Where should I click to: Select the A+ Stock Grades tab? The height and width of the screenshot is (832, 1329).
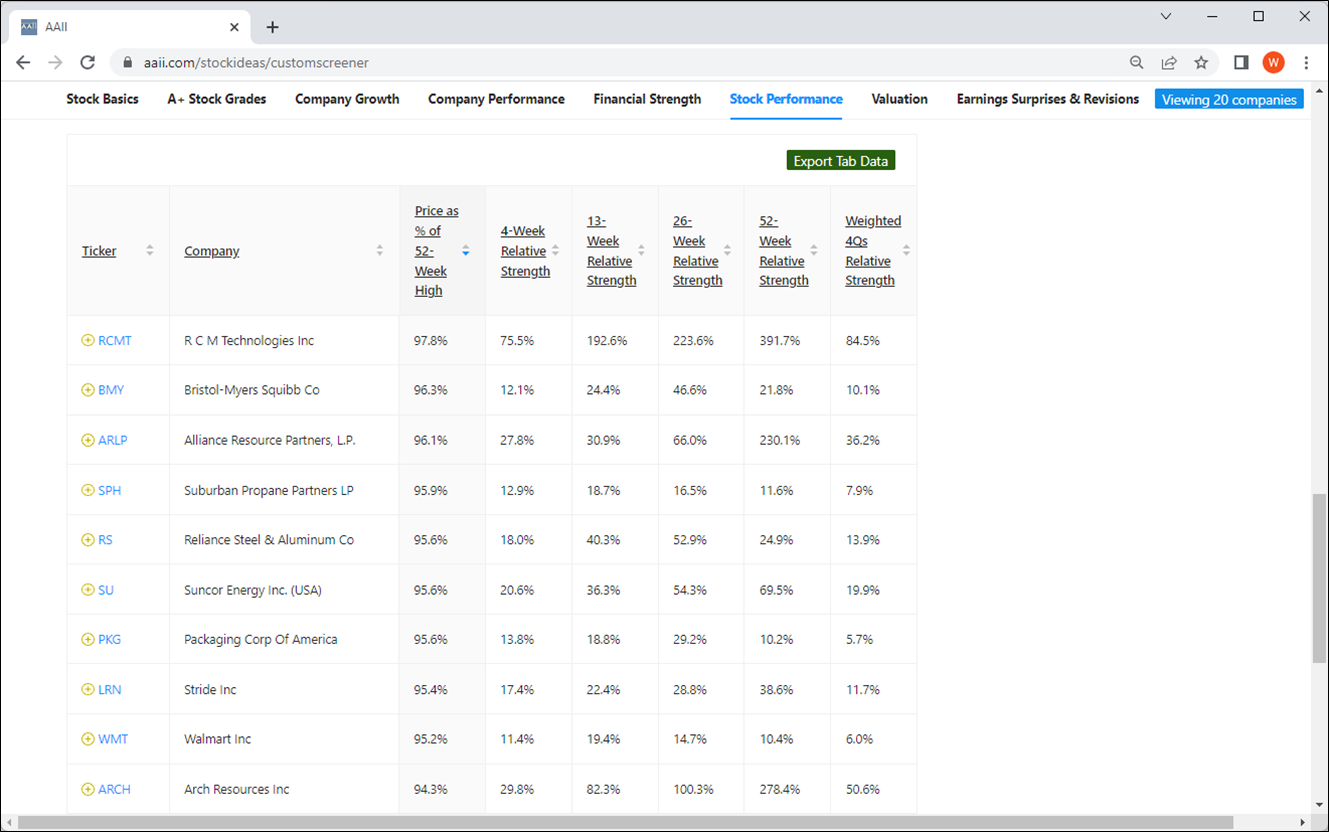pos(217,99)
